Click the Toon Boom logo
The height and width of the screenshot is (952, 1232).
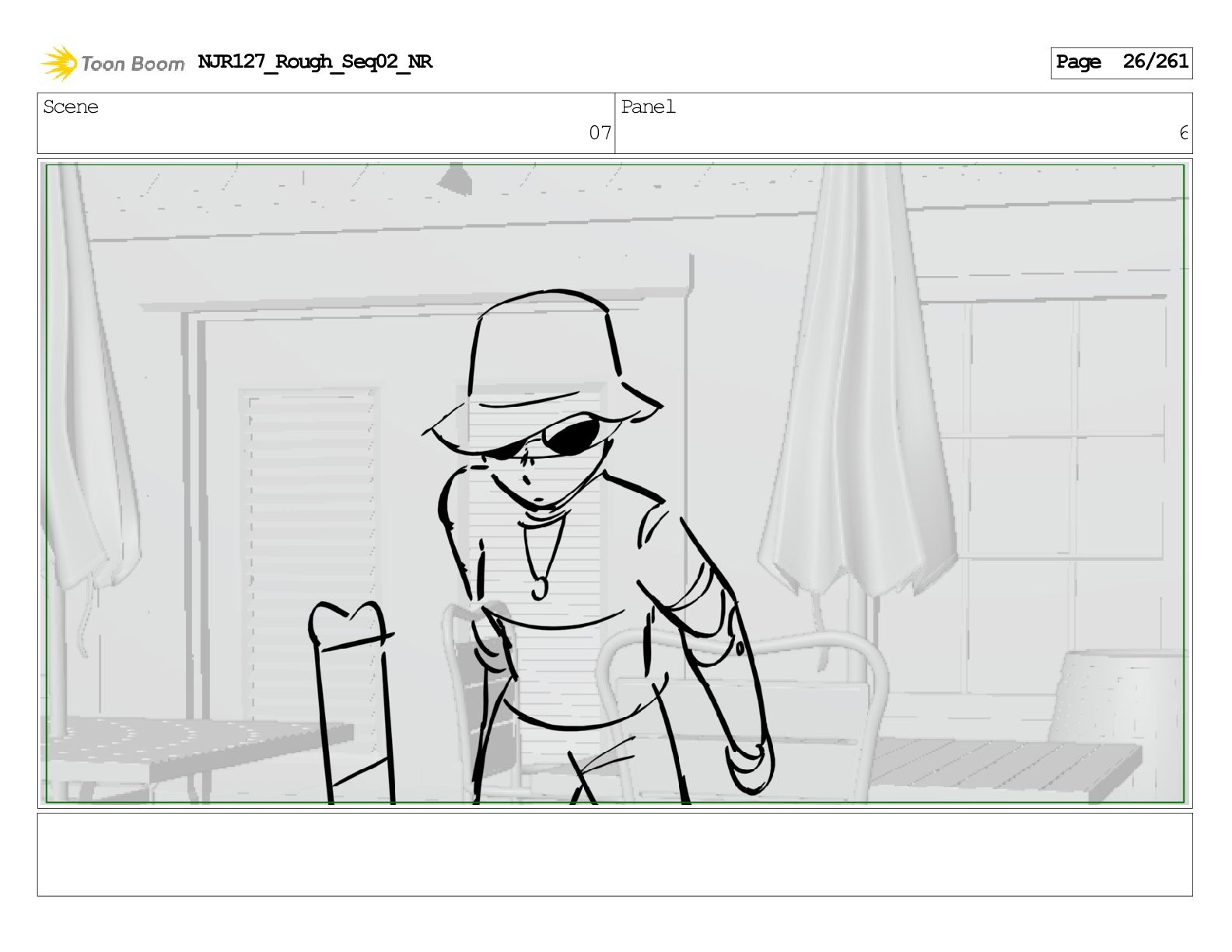112,63
